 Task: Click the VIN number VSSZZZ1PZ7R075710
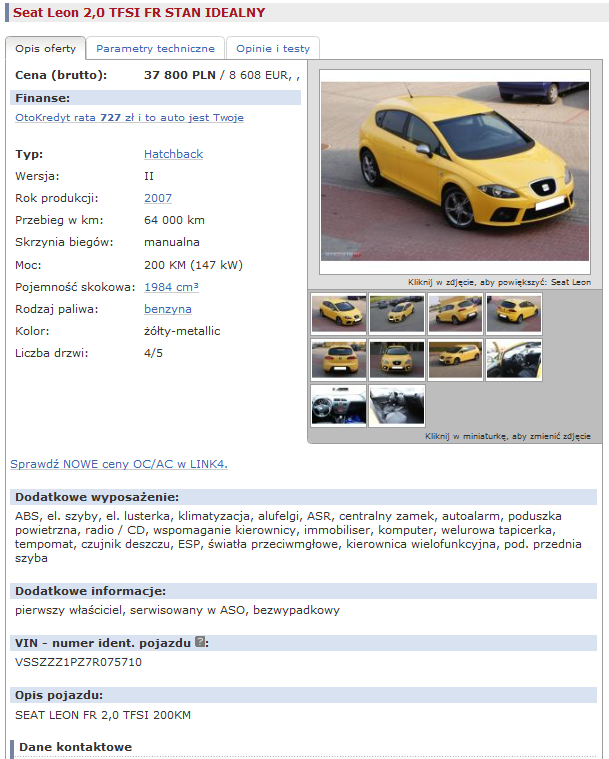pos(78,662)
